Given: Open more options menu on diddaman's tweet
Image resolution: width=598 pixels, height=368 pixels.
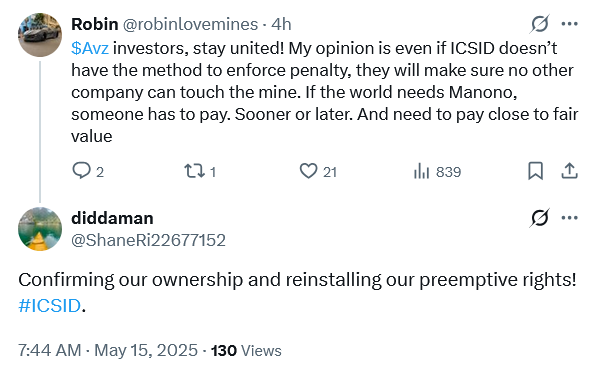Looking at the screenshot, I should click(569, 218).
